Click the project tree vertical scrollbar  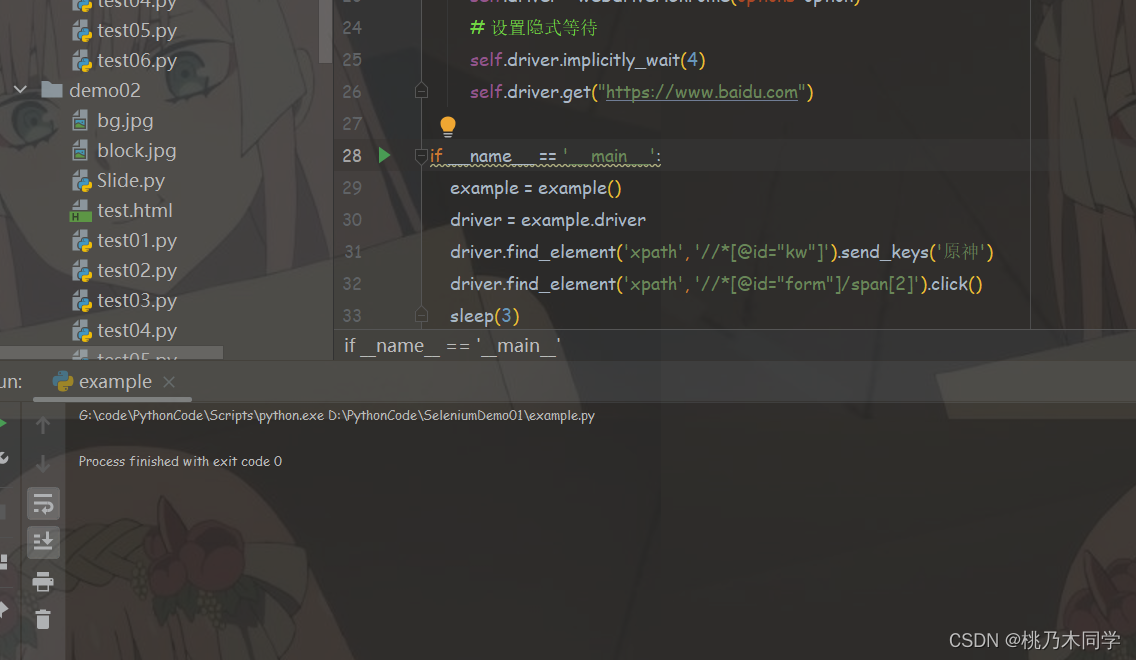pos(325,31)
